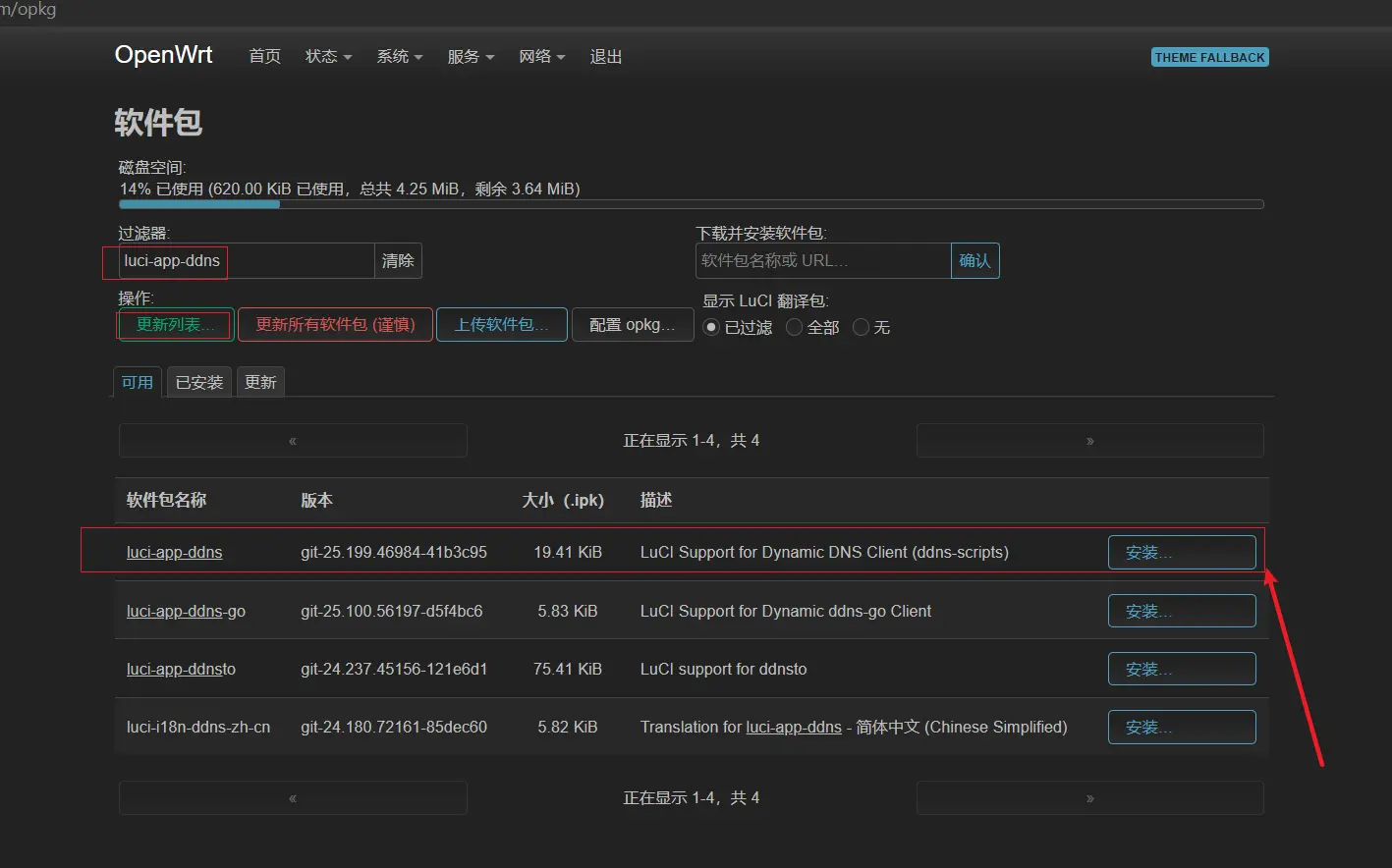Click the package name or URL input field

click(x=822, y=260)
